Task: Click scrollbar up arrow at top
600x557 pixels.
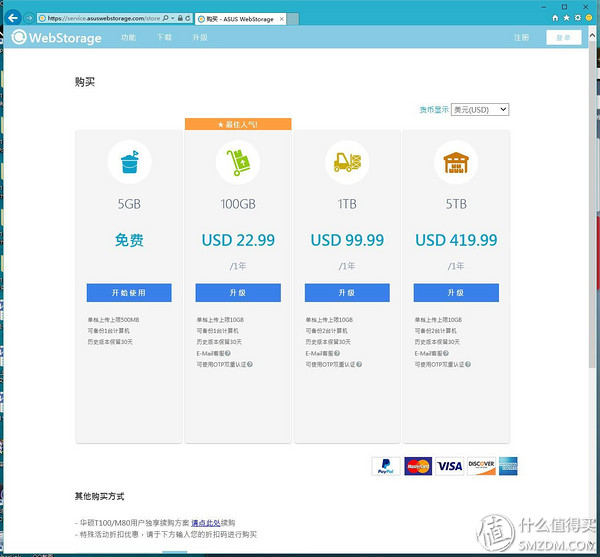Action: pyautogui.click(x=592, y=36)
